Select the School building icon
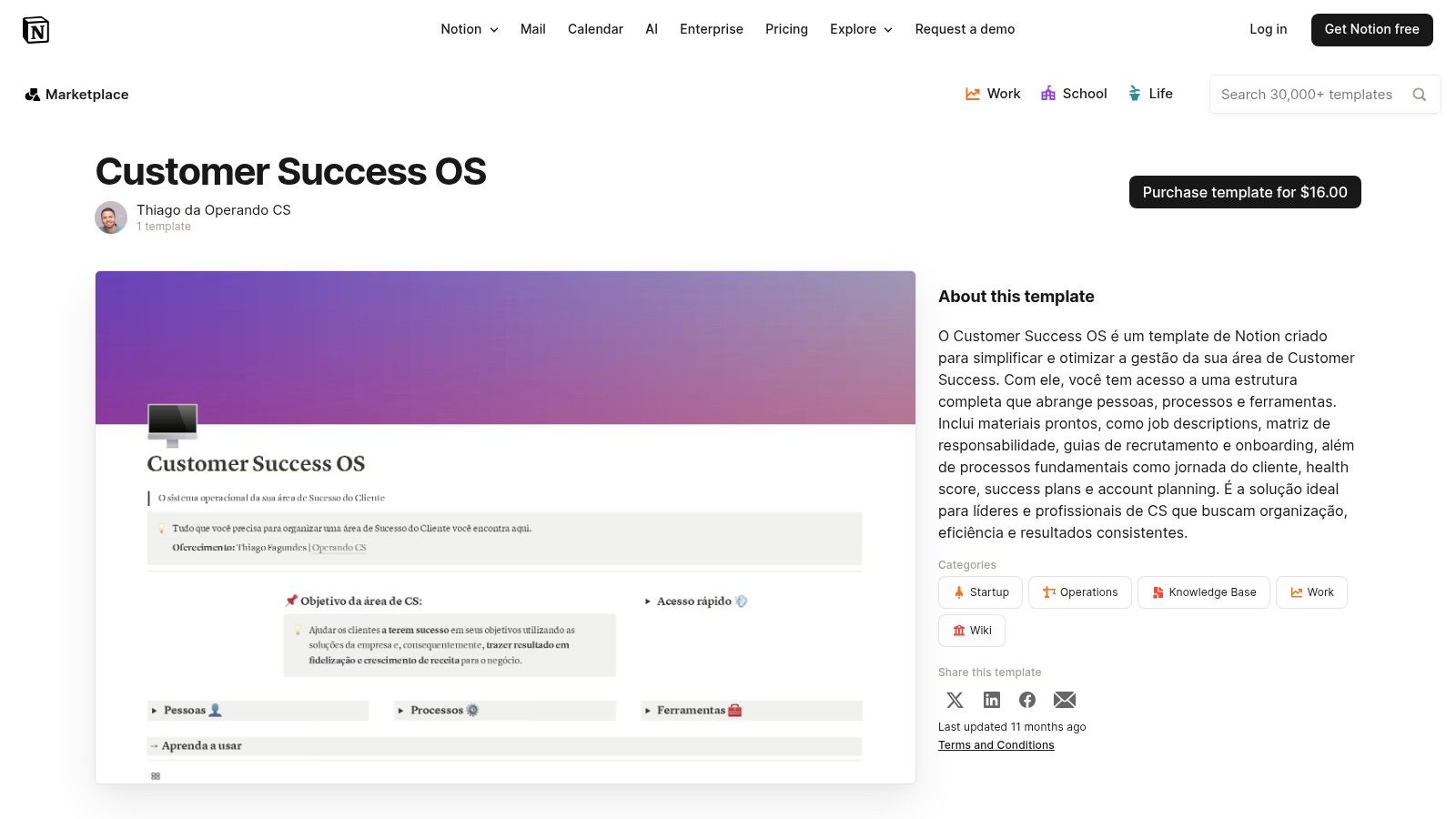 click(x=1046, y=93)
